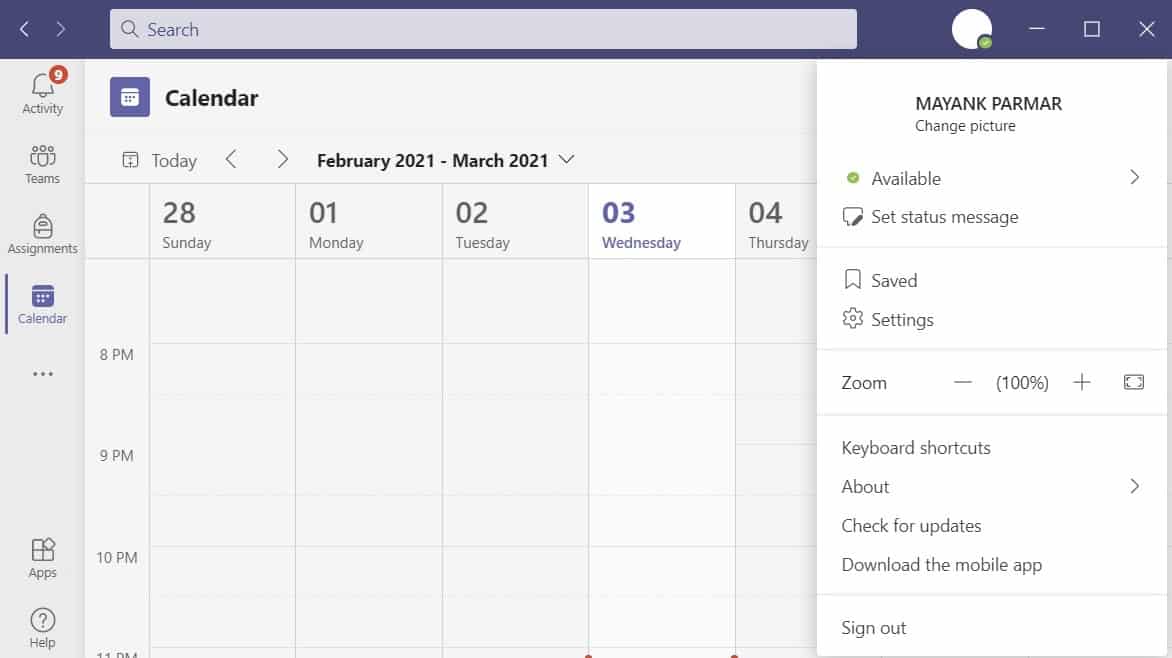Click Change picture link
Screen dimensions: 1172x658
coord(965,126)
